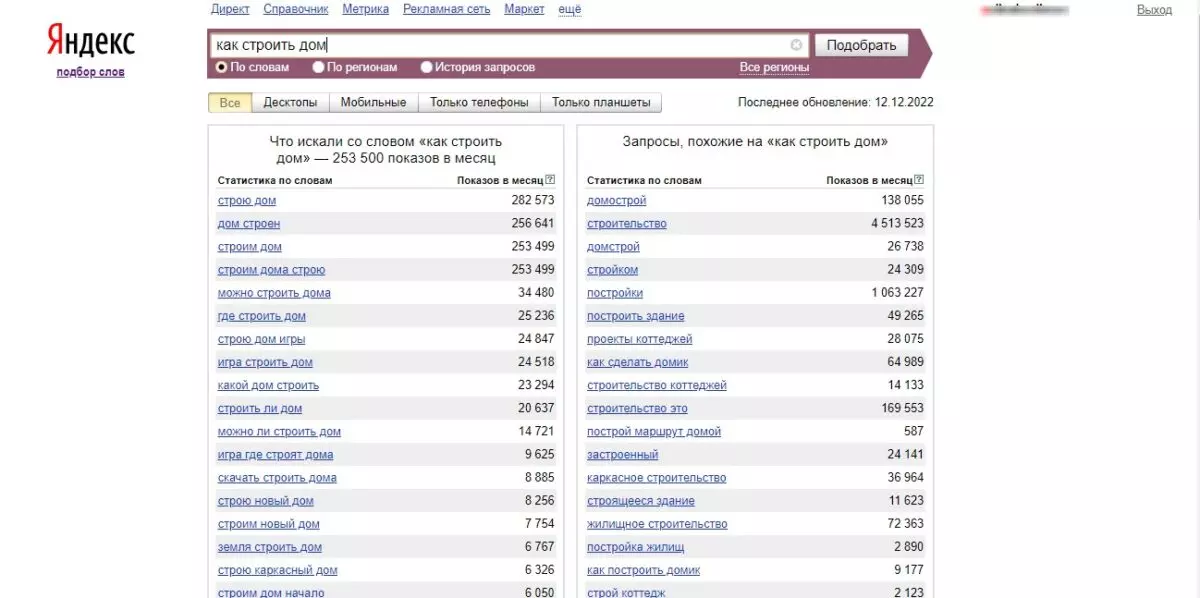Open the "земля строить дом" link

tap(270, 547)
